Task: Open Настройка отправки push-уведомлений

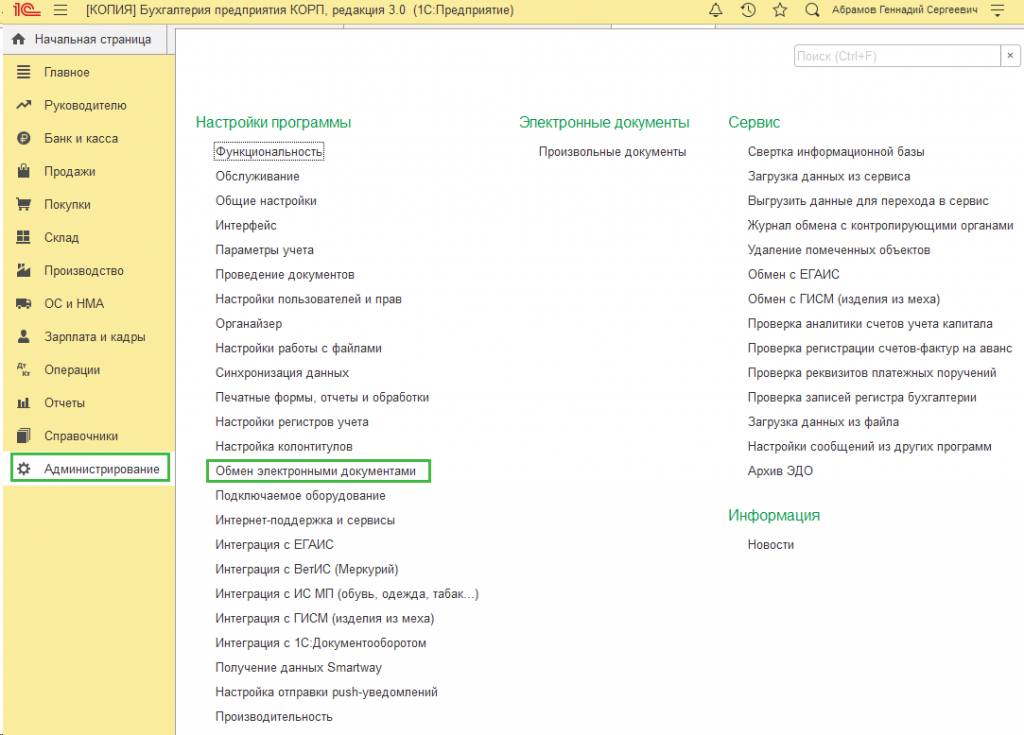Action: pyautogui.click(x=327, y=692)
